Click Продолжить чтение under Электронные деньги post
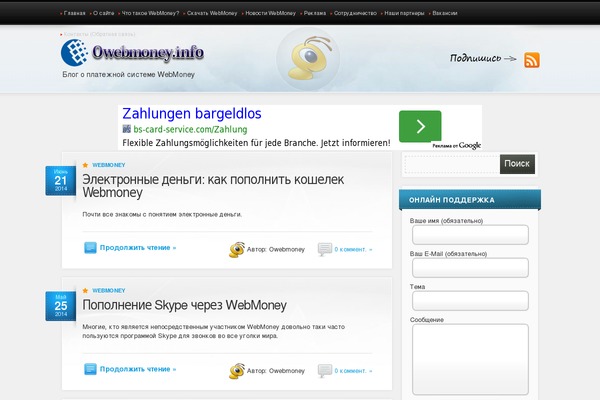The width and height of the screenshot is (600, 400). 138,248
